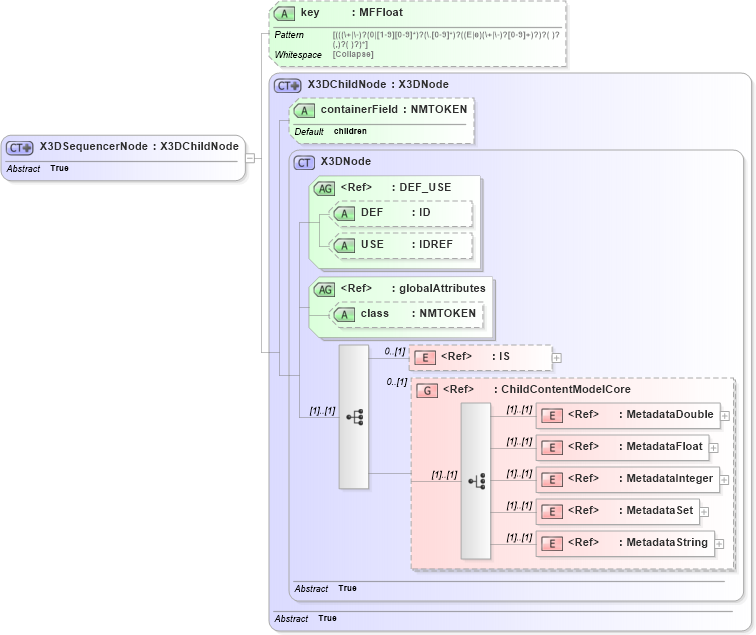This screenshot has width=756, height=635.
Task: Click the USE : IDREF attribute text
Action: pyautogui.click(x=407, y=244)
